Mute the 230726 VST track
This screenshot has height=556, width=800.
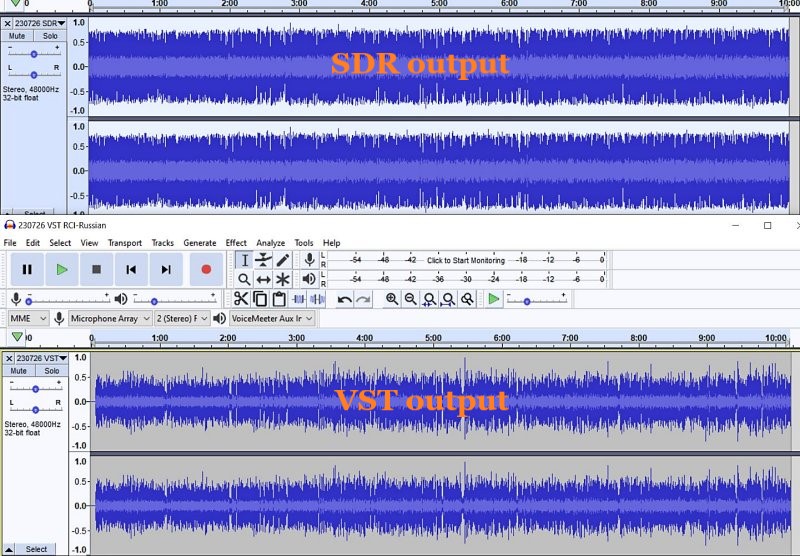pyautogui.click(x=18, y=371)
